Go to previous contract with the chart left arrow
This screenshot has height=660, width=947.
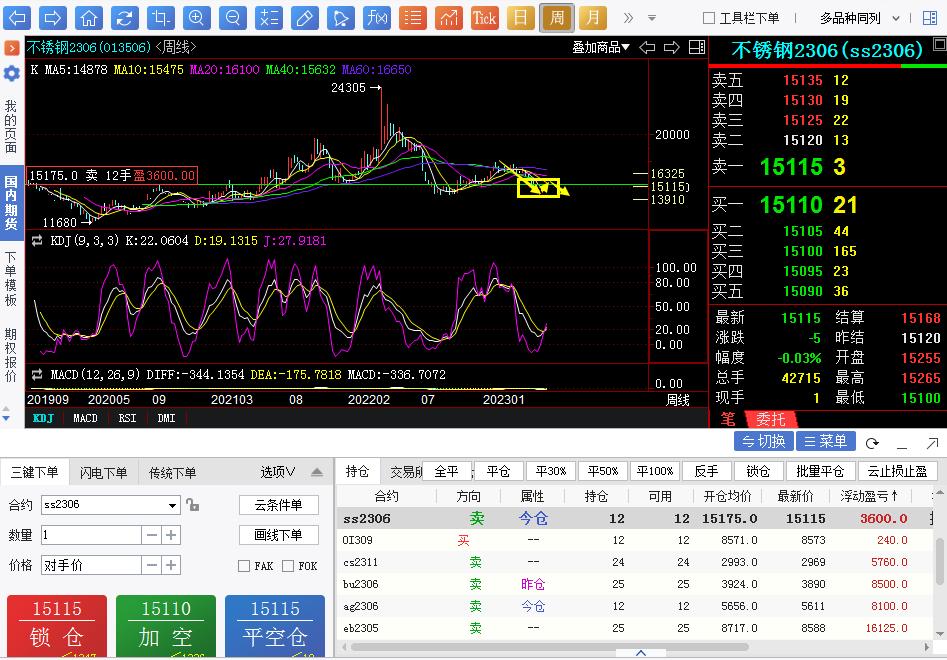[x=647, y=47]
